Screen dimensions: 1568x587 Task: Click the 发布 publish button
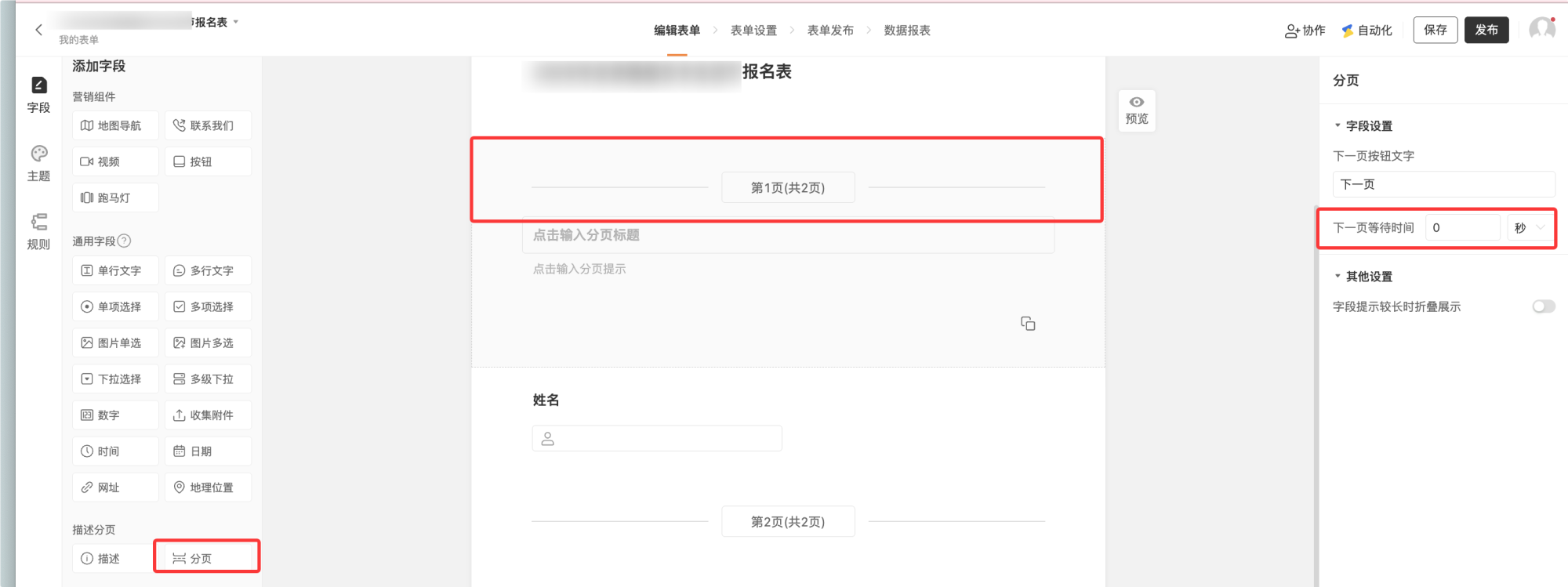coord(1486,30)
